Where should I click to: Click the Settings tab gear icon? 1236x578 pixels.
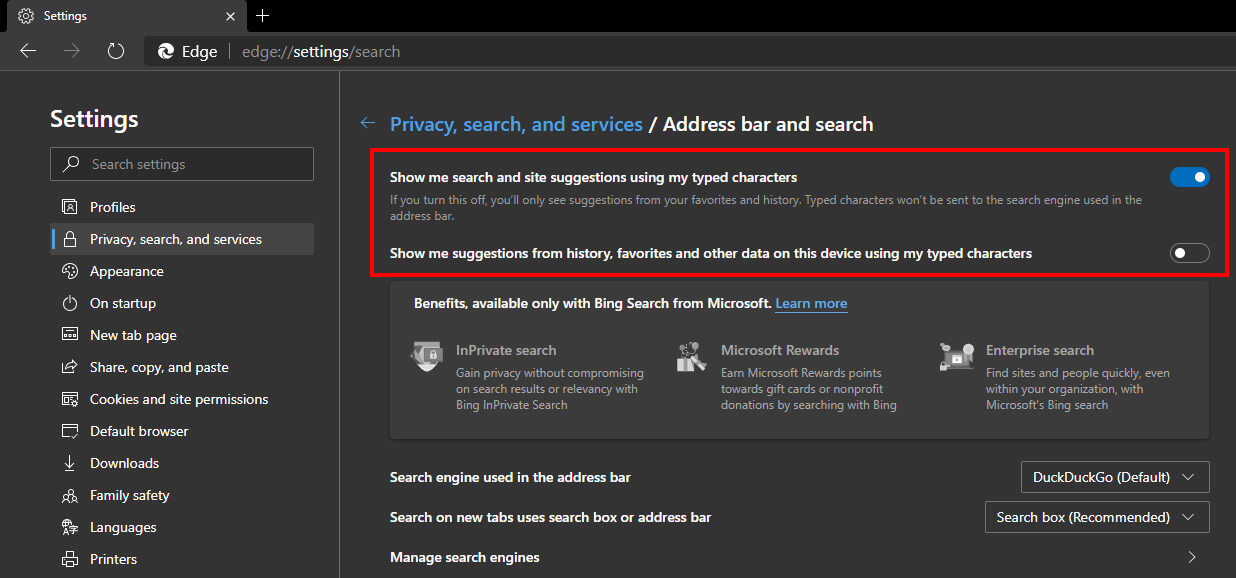(26, 16)
